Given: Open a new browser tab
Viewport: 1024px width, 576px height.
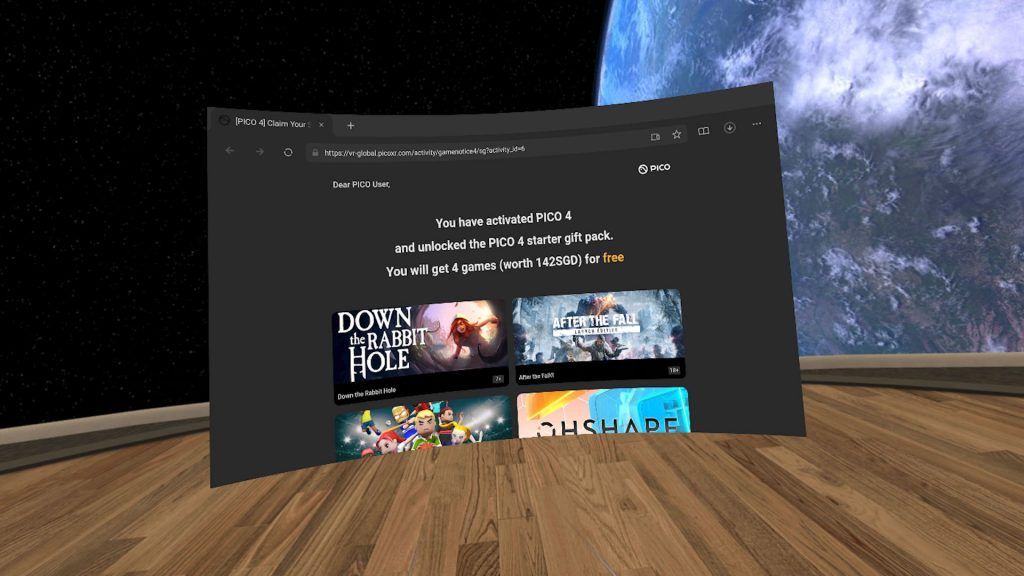Looking at the screenshot, I should 351,125.
